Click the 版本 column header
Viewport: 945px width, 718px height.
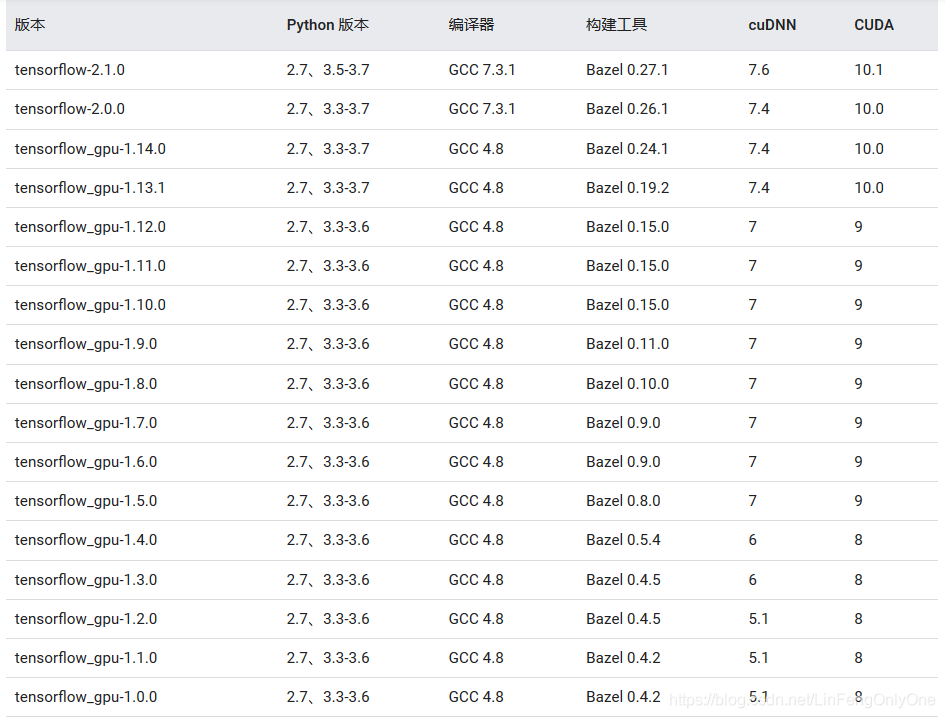(30, 25)
